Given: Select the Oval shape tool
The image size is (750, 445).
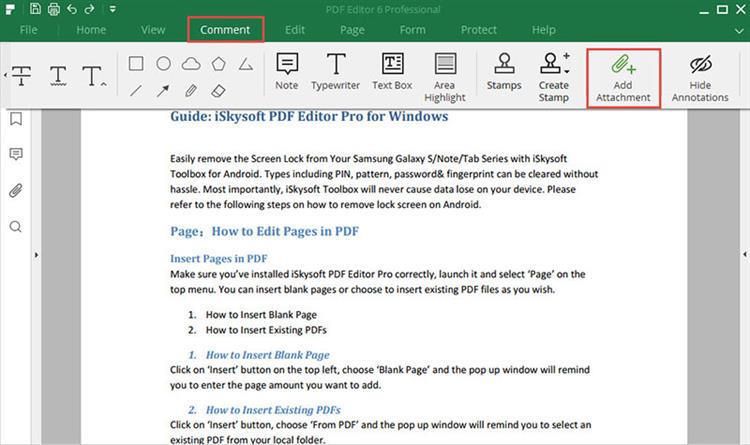Looking at the screenshot, I should tap(164, 63).
